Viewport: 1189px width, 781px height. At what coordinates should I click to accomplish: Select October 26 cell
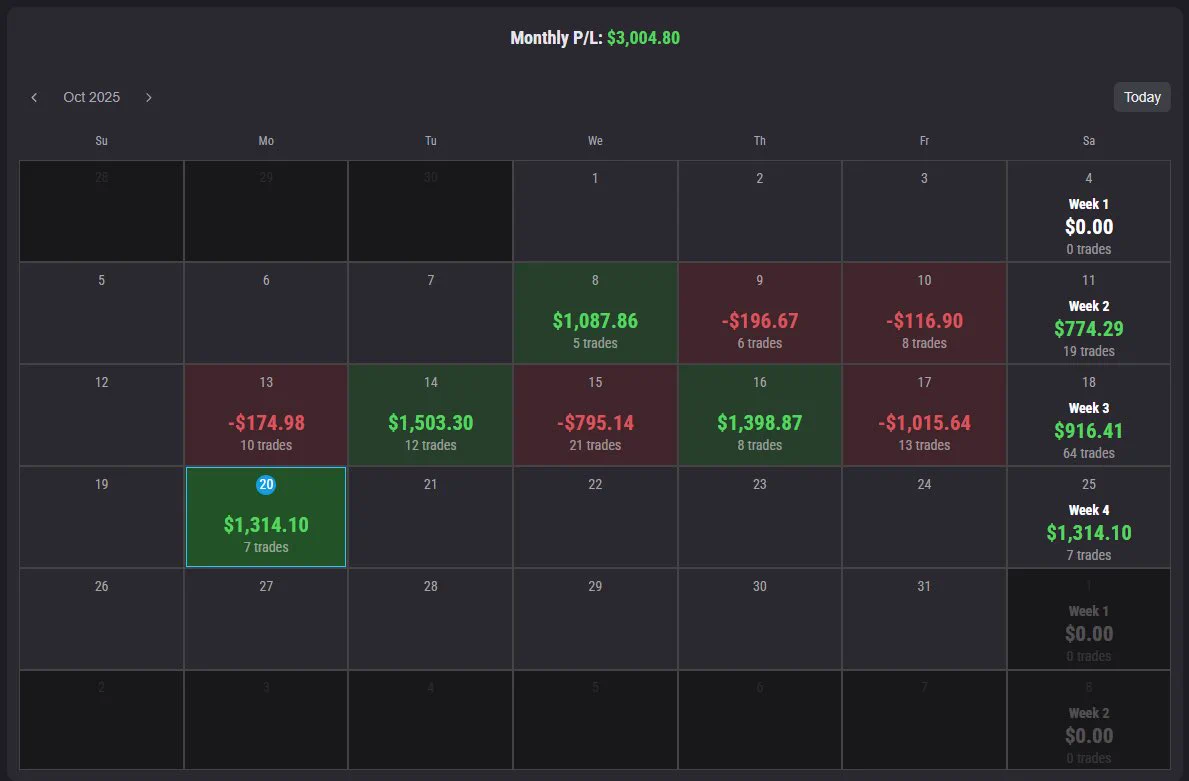point(102,619)
